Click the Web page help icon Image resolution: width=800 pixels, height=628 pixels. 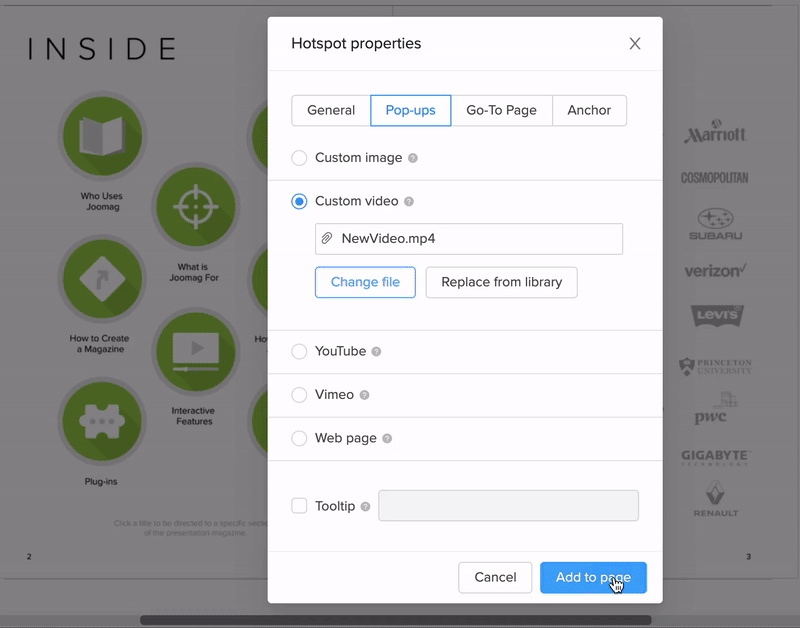(x=387, y=439)
